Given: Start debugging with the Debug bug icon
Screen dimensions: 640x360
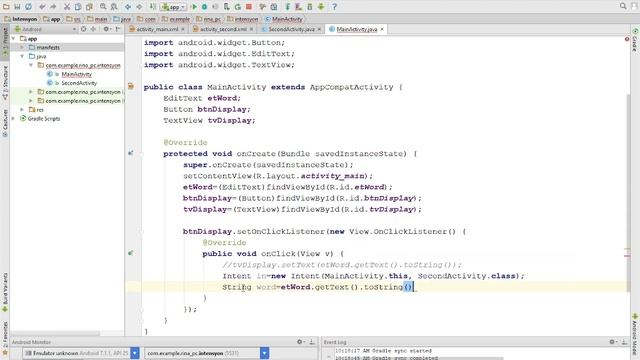Looking at the screenshot, I should point(204,7).
